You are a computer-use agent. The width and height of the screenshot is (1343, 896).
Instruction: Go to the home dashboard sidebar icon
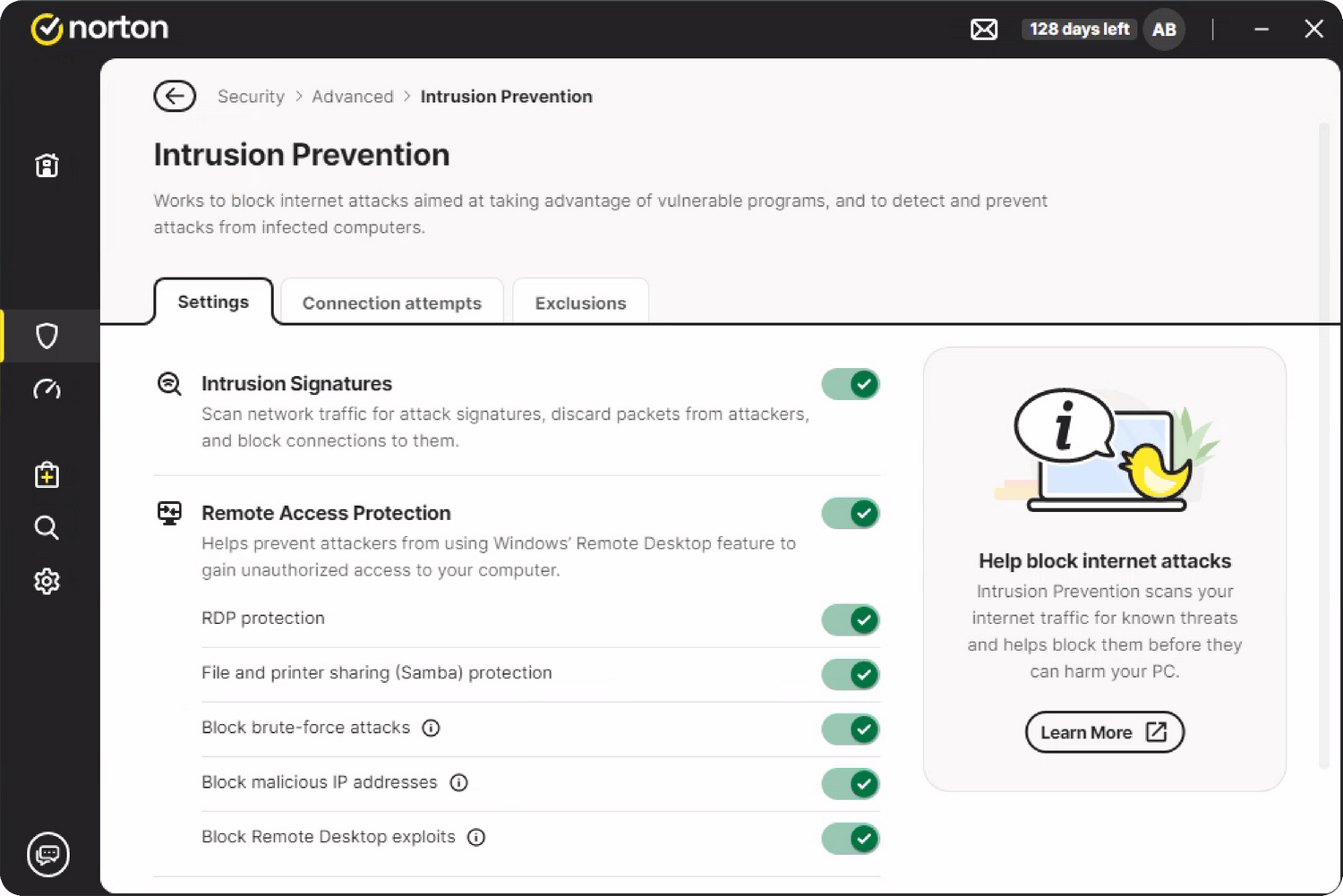47,166
